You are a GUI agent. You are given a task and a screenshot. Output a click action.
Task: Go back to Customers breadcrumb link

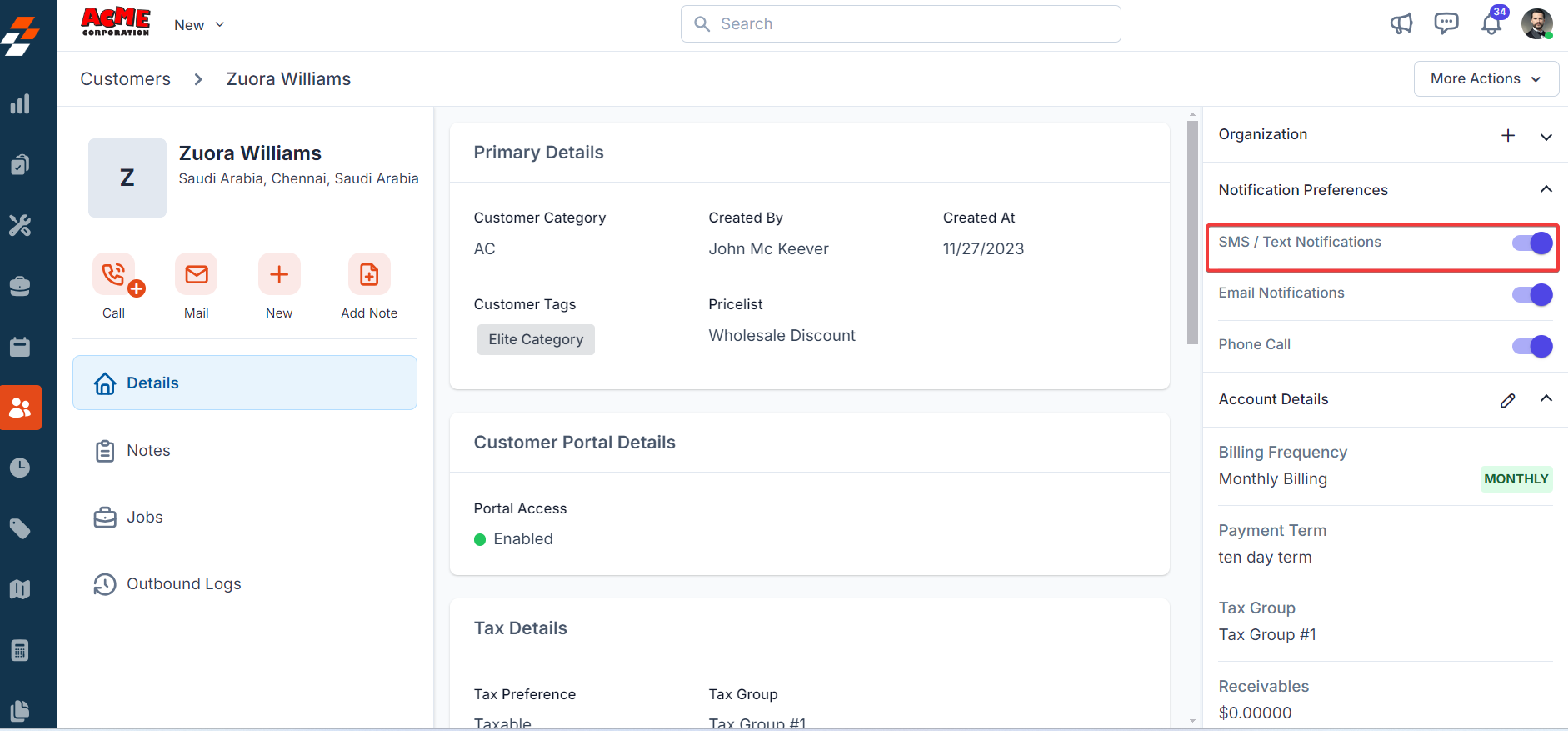(x=125, y=79)
